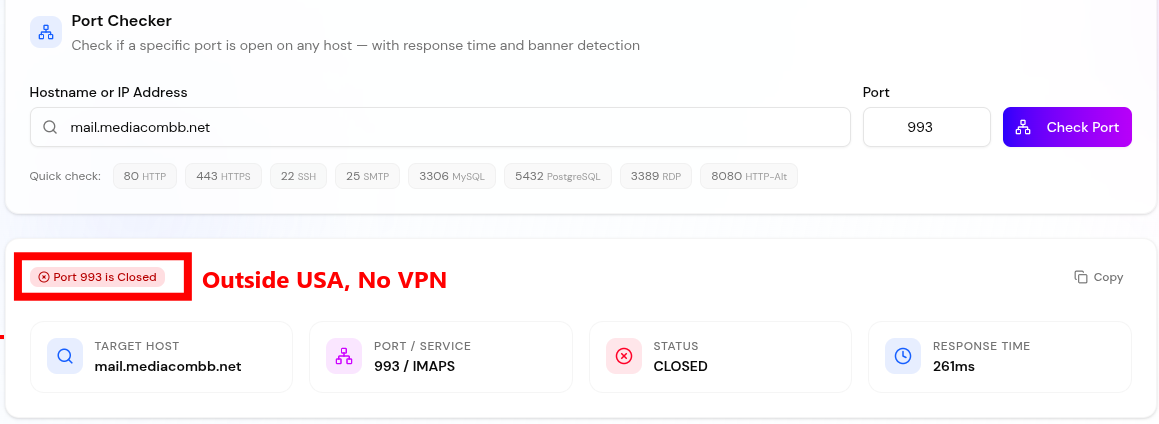Screen dimensions: 1159x424
Task: Copy the port check results
Action: [1099, 277]
